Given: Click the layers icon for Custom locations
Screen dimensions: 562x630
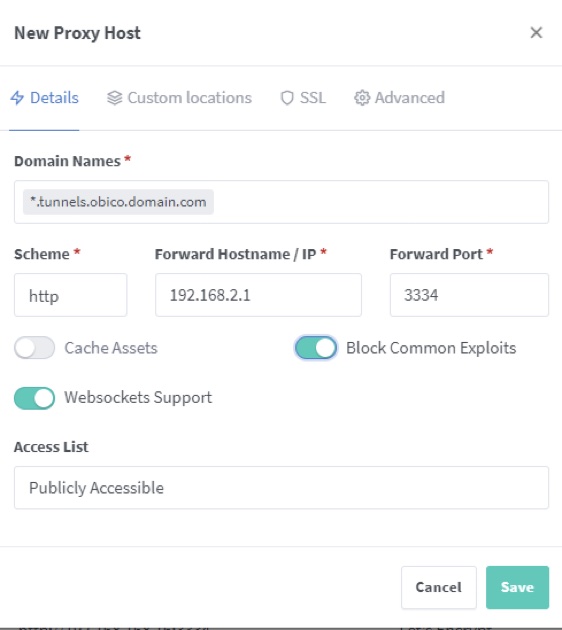Looking at the screenshot, I should tap(114, 98).
